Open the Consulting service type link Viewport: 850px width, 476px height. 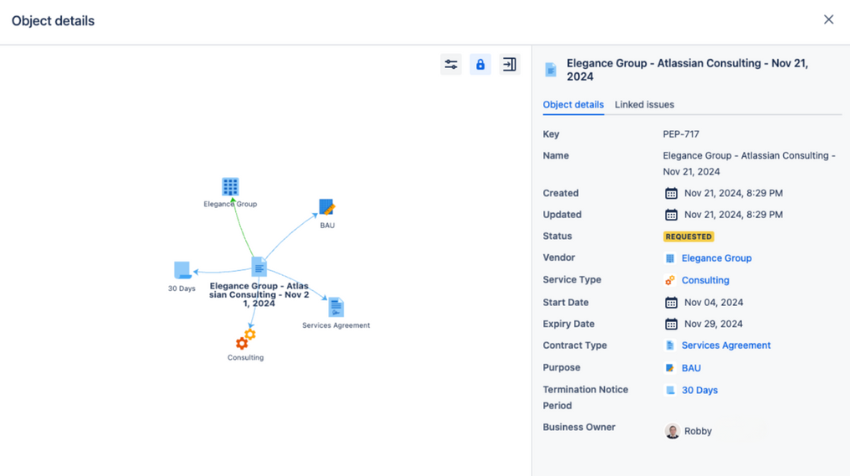pos(705,280)
